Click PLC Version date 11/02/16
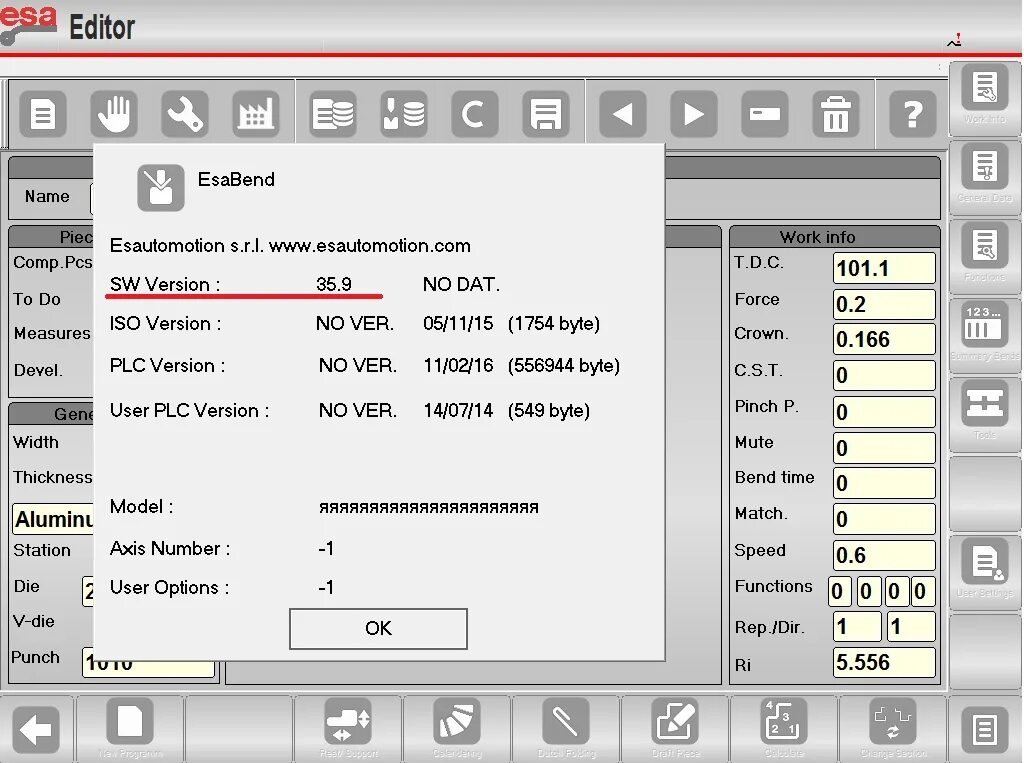 click(x=458, y=365)
